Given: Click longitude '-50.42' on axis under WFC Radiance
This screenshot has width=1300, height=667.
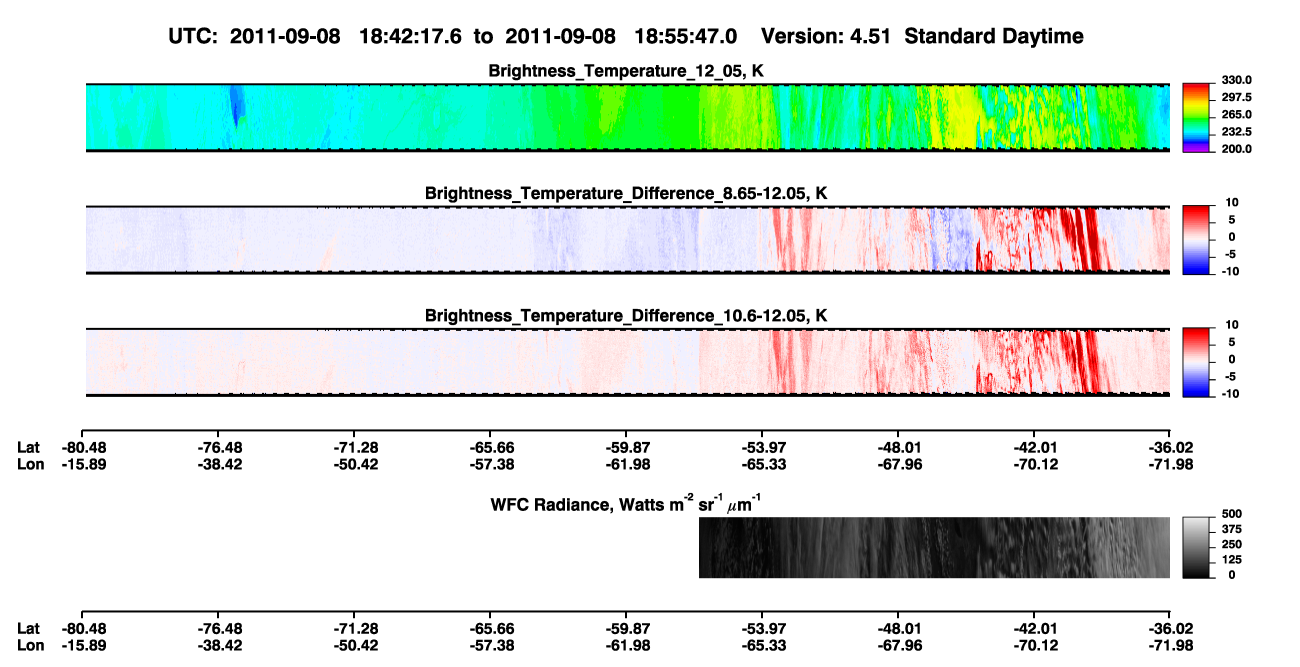Looking at the screenshot, I should pyautogui.click(x=354, y=644).
